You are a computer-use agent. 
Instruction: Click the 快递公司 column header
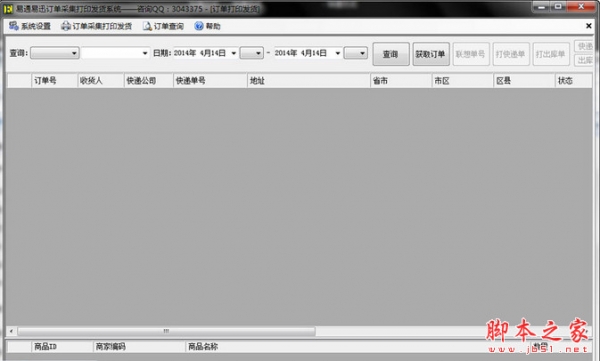pyautogui.click(x=148, y=81)
